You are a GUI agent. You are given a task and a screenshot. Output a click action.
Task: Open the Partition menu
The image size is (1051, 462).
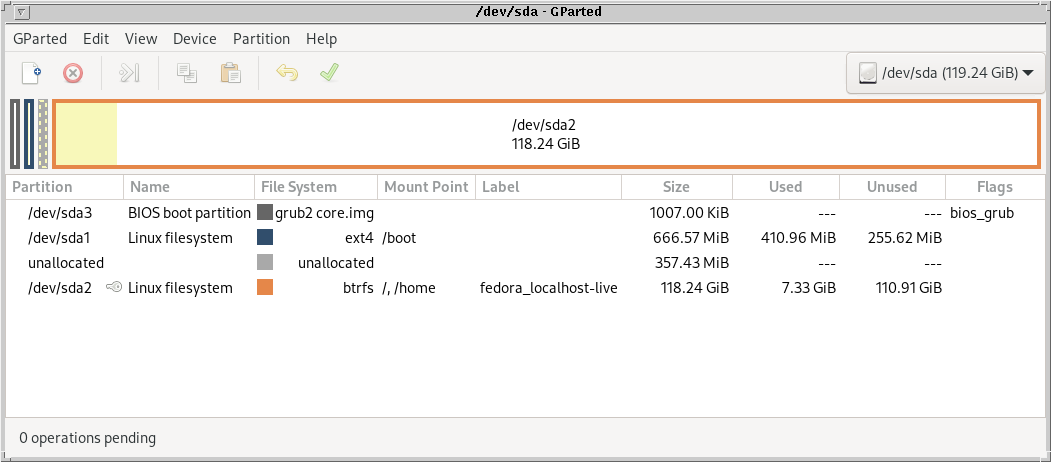(x=261, y=39)
